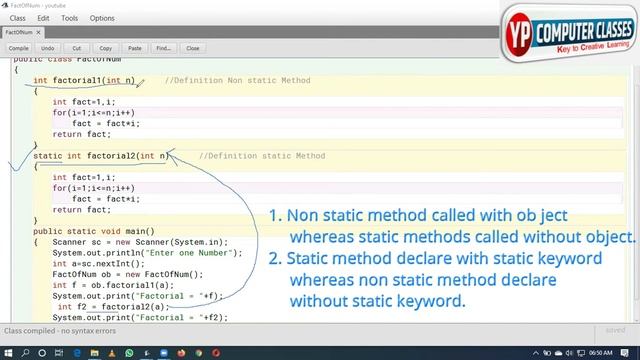Open taskbar Search

tap(25, 353)
